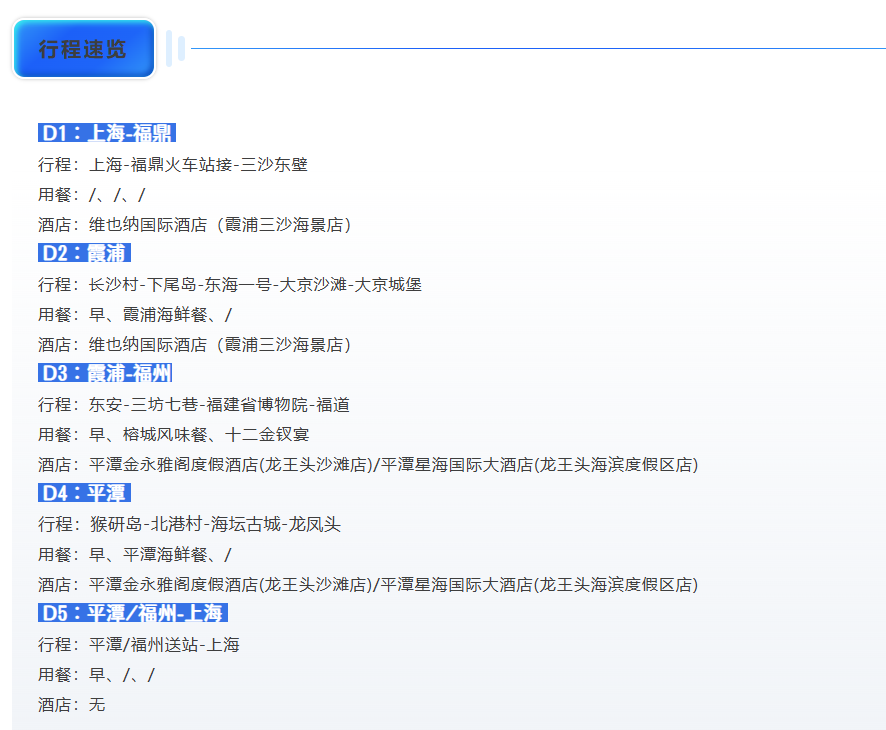
Task: Click the 猴研岛-北港村-海坛古城-龙凤头 itinerary line
Action: pos(189,525)
